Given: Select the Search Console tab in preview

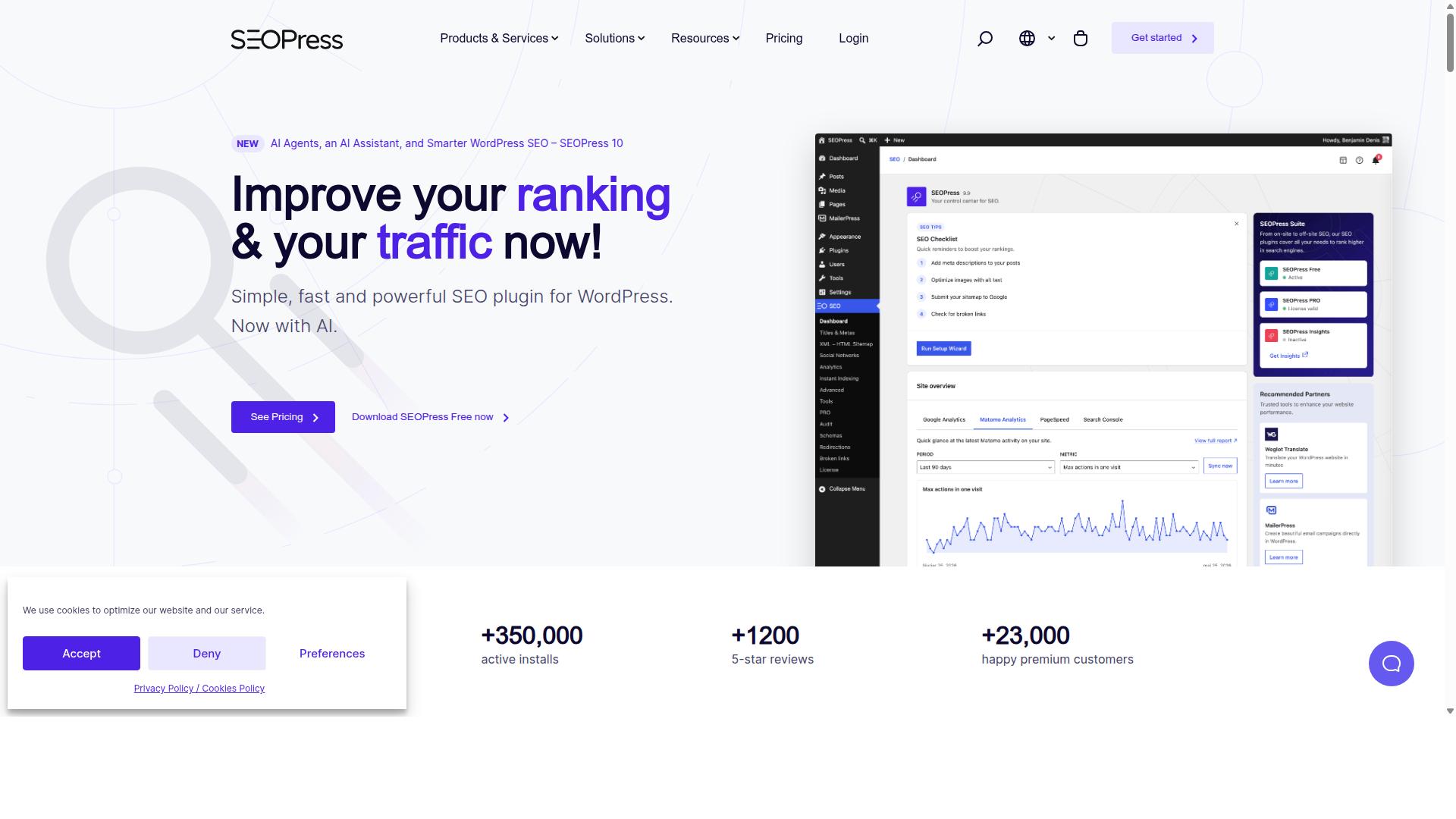Looking at the screenshot, I should pyautogui.click(x=1103, y=419).
